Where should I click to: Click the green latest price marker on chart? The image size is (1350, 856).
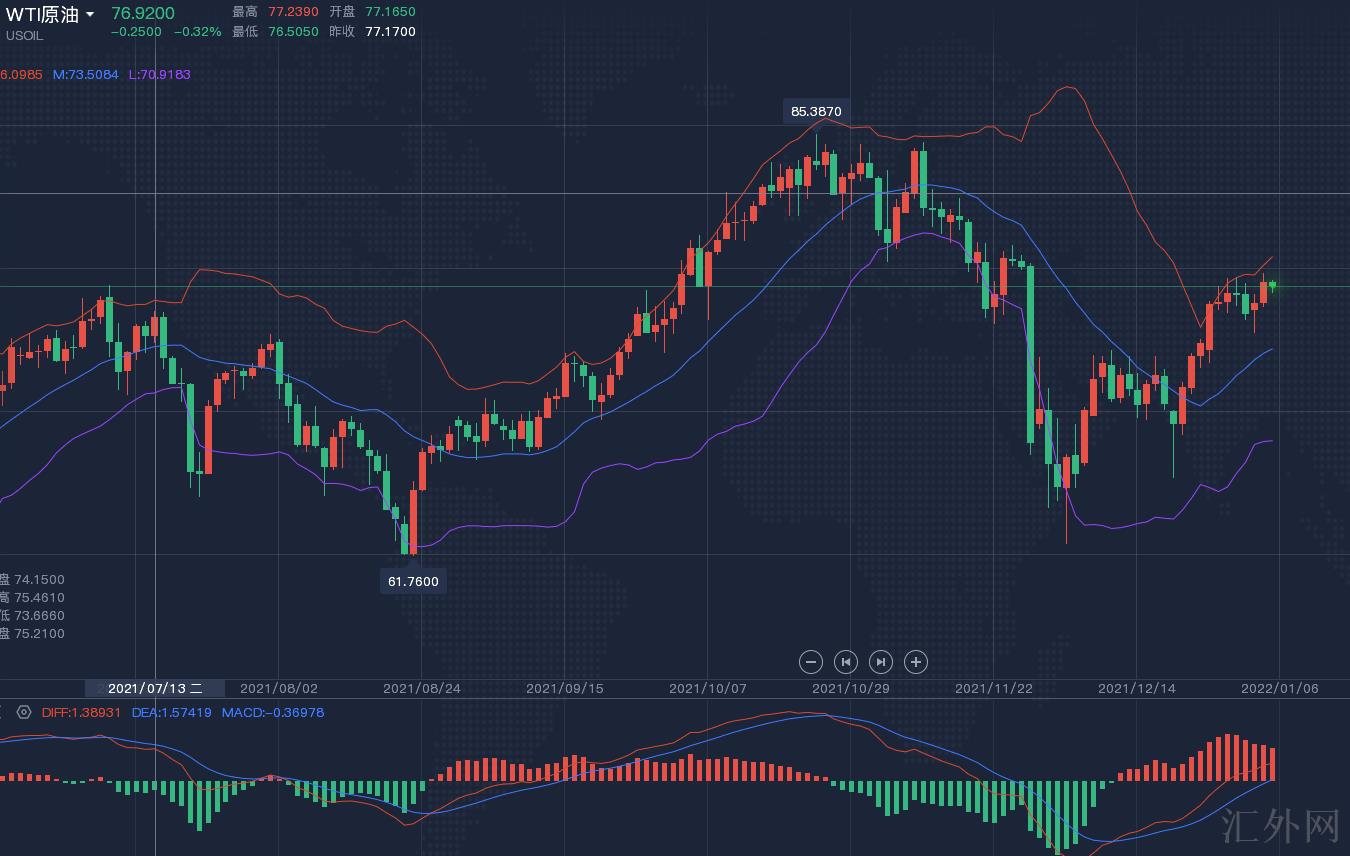tap(1272, 286)
